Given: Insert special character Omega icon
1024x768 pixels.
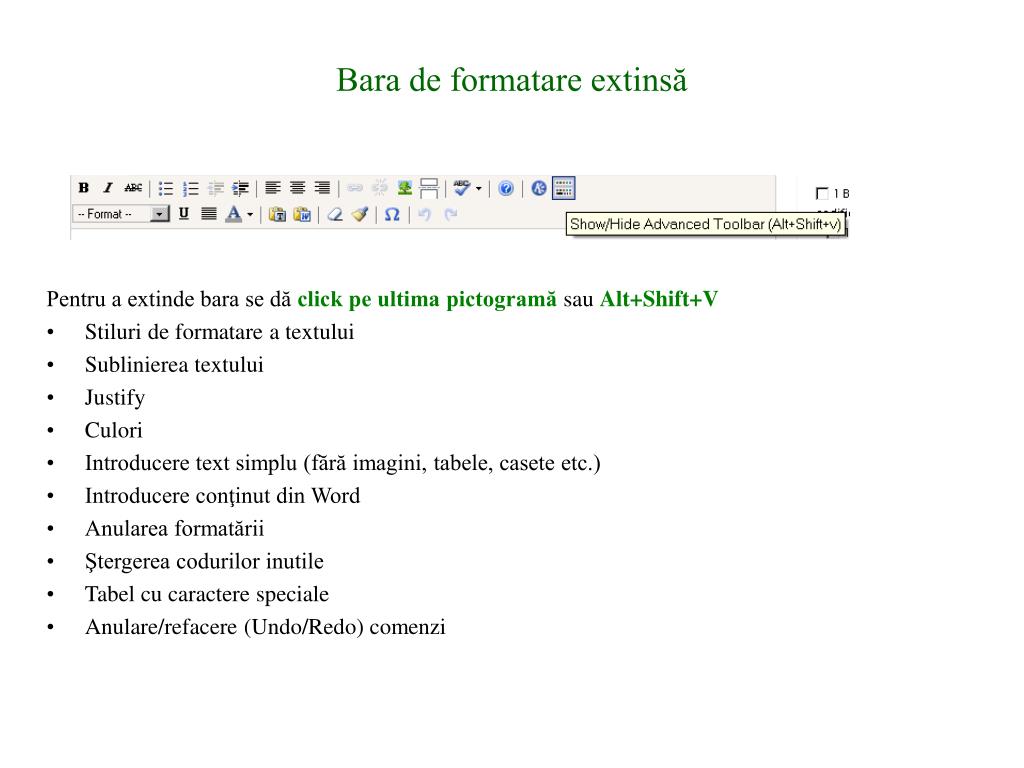Looking at the screenshot, I should point(392,214).
